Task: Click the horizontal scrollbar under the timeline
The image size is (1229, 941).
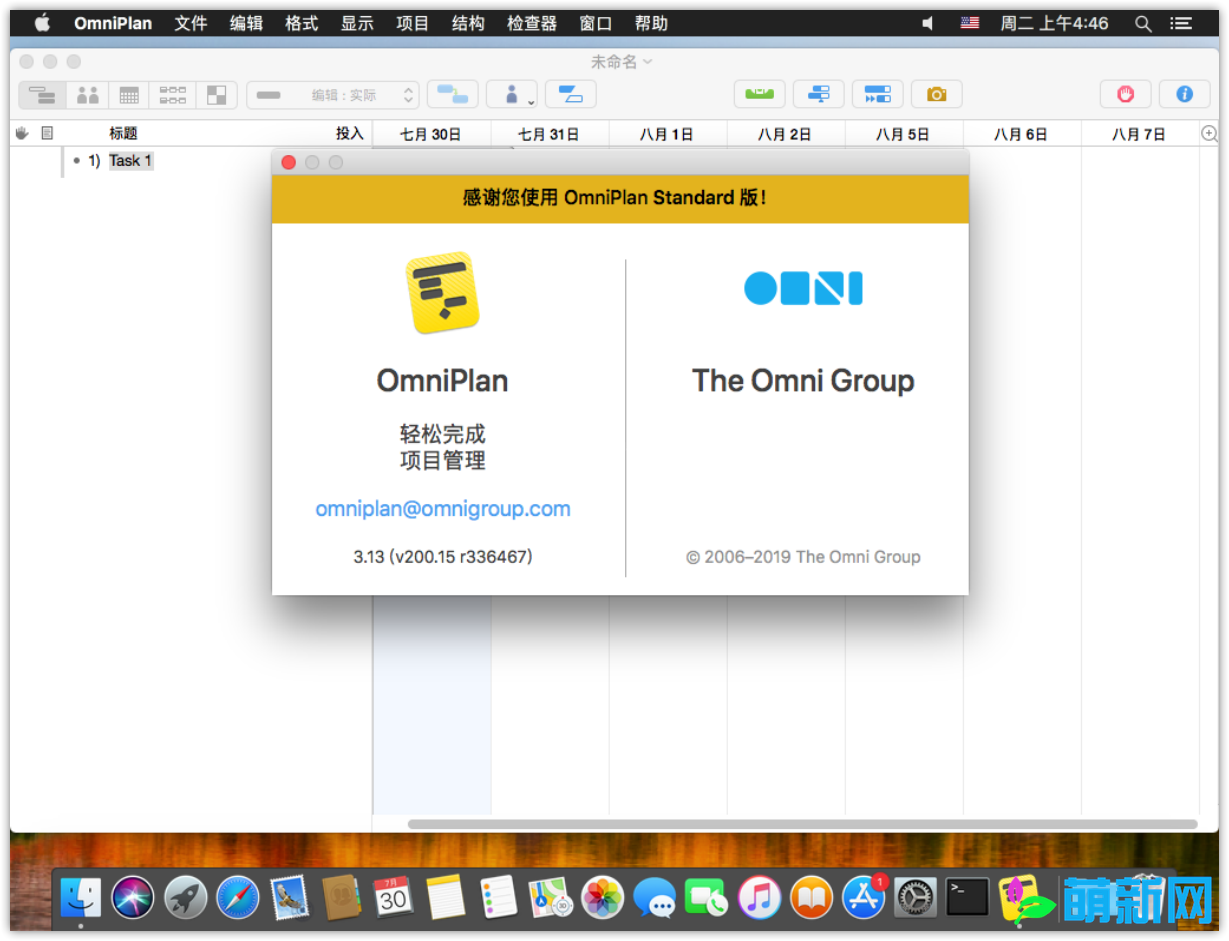Action: (x=802, y=825)
